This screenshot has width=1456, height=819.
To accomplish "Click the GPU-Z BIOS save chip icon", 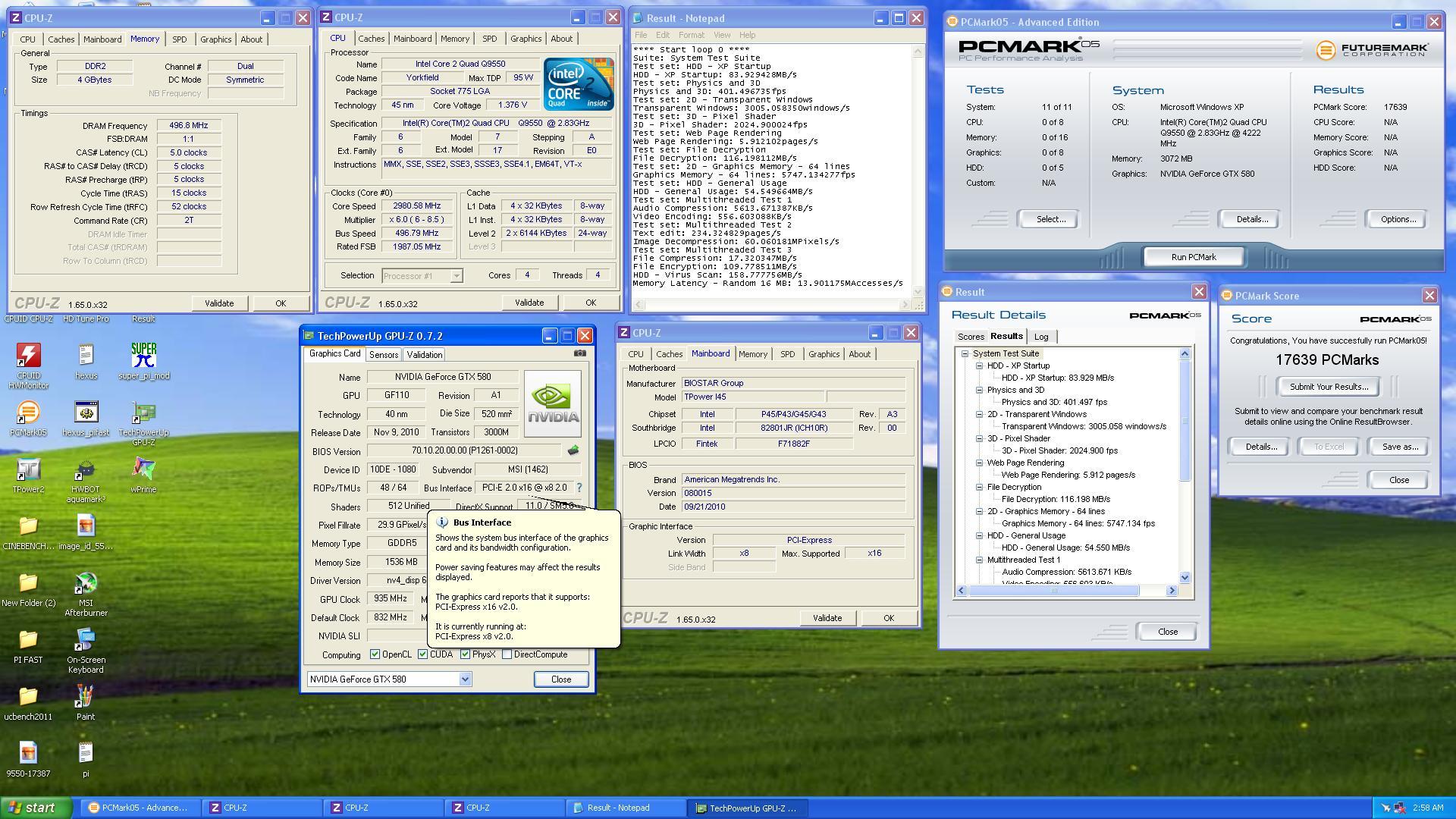I will pyautogui.click(x=573, y=450).
